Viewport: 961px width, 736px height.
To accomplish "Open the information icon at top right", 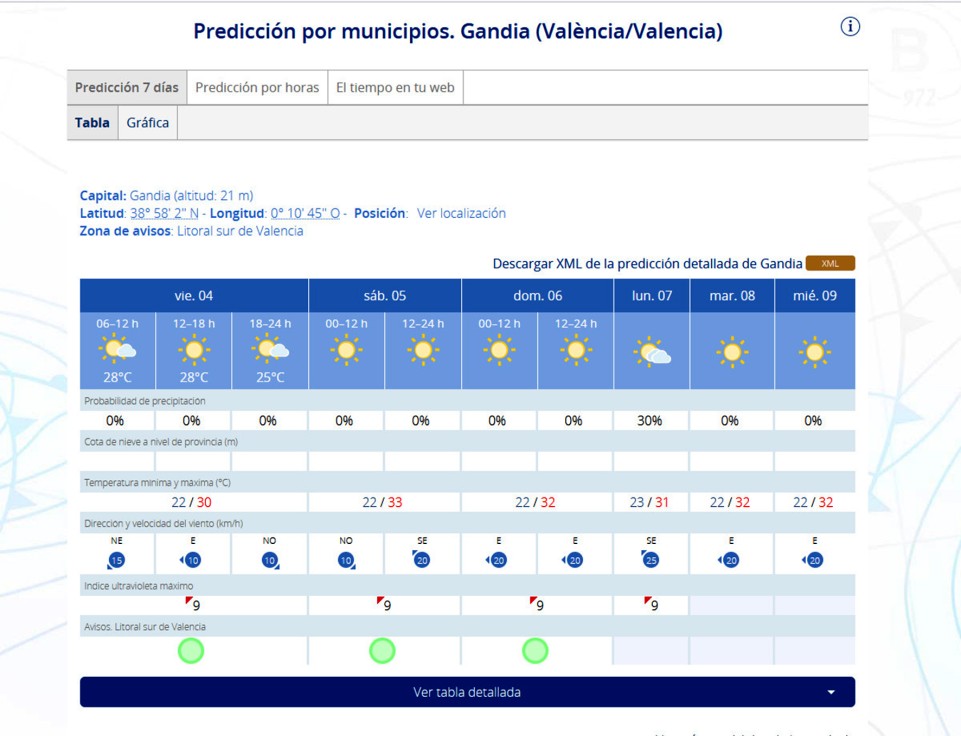I will (x=849, y=26).
